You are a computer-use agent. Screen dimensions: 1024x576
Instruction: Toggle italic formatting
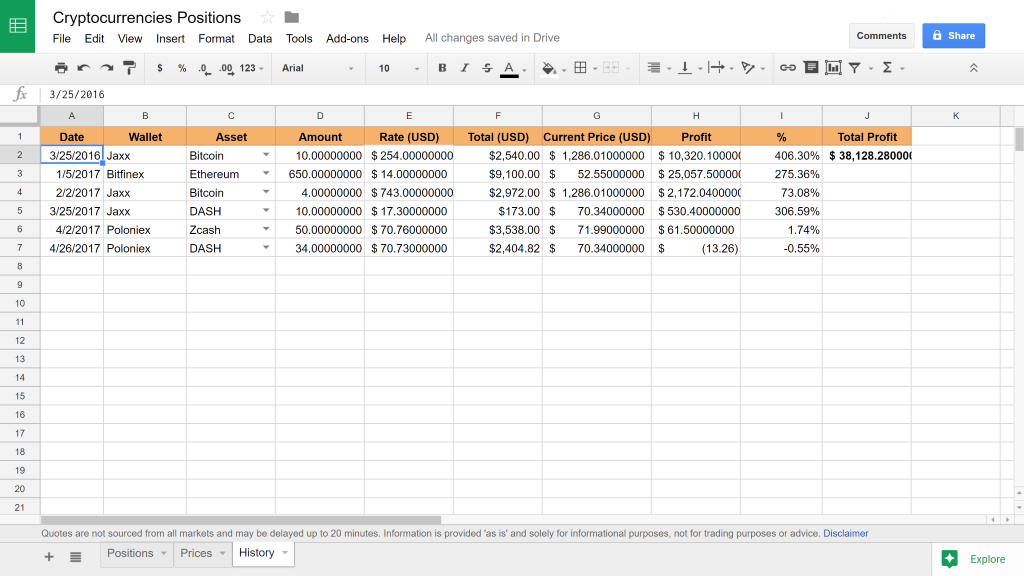tap(464, 68)
